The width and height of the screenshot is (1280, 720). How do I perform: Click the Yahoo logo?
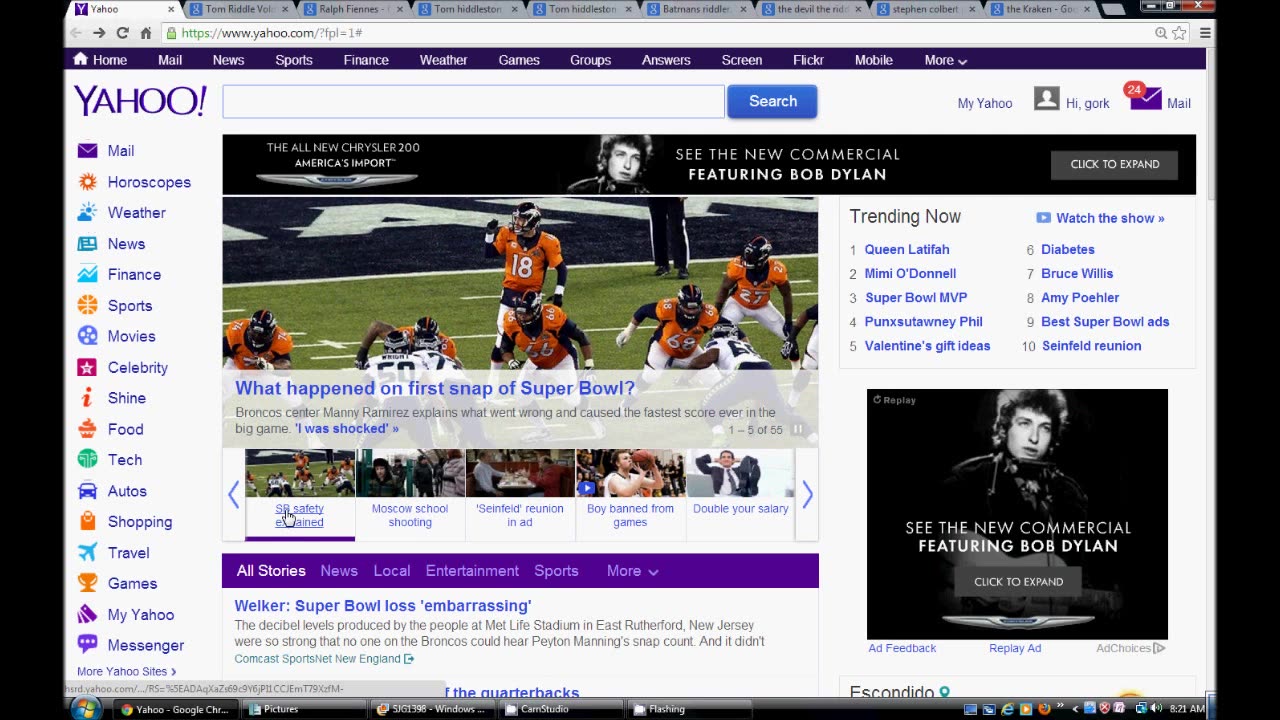(x=140, y=101)
